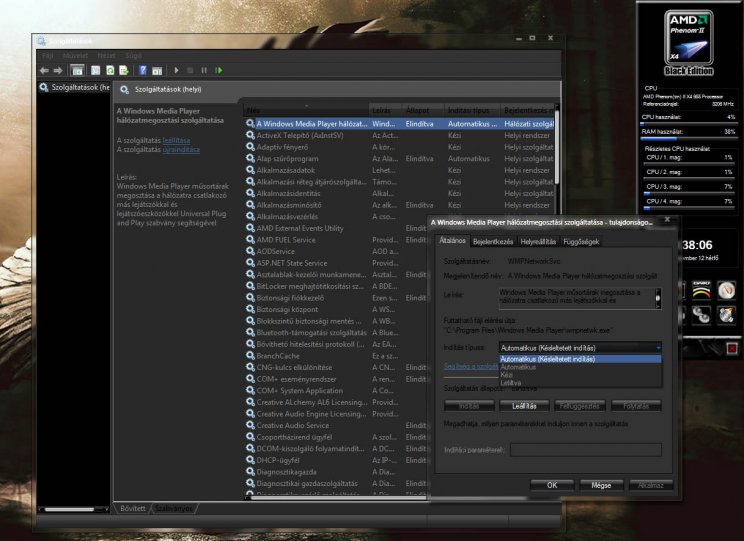Click the AMD Phenom II Black Edition logo
744x541 pixels.
(x=688, y=43)
